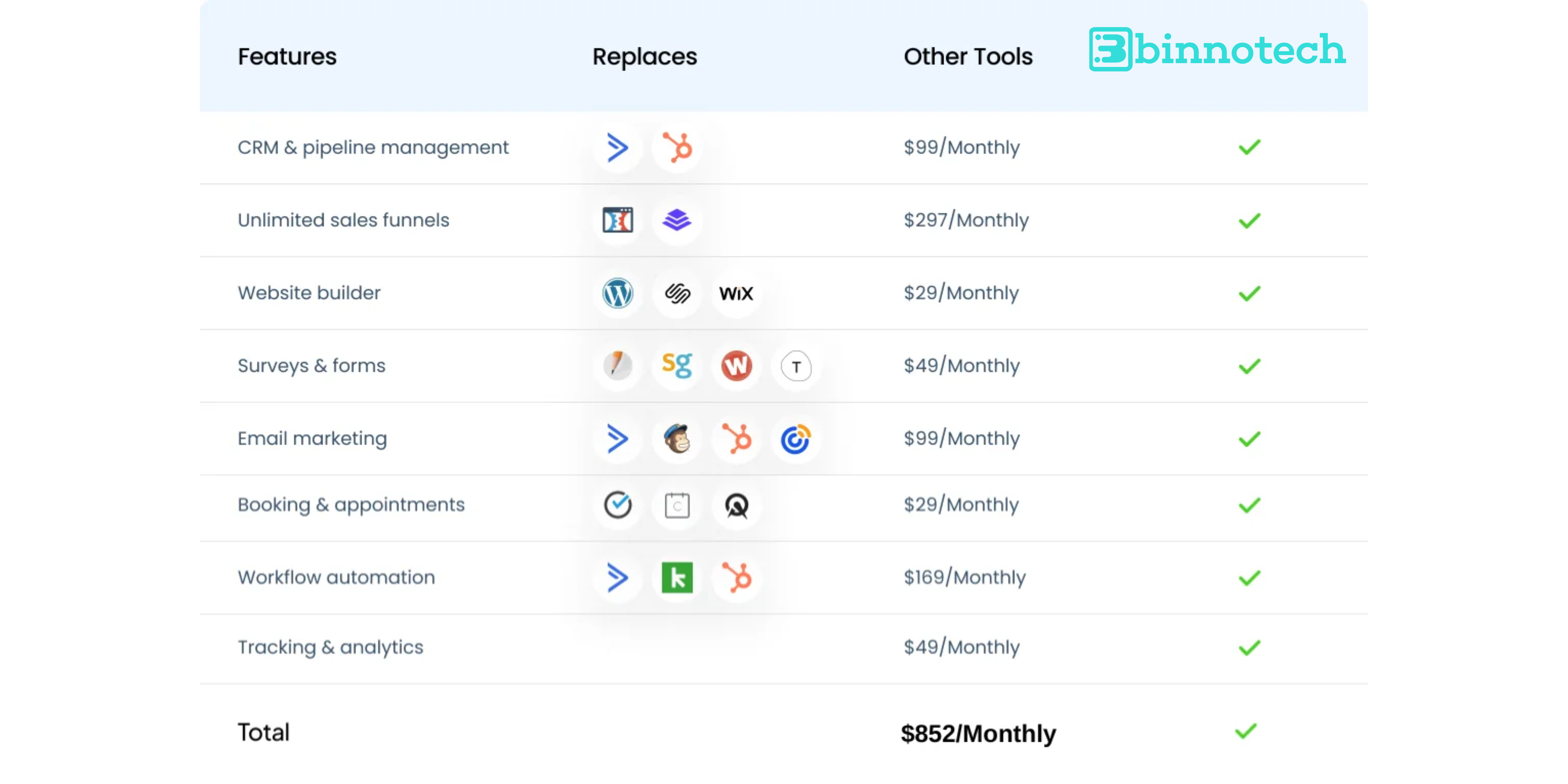Screen dimensions: 1568x784
Task: Click the green Keap 'k' icon
Action: 677,577
